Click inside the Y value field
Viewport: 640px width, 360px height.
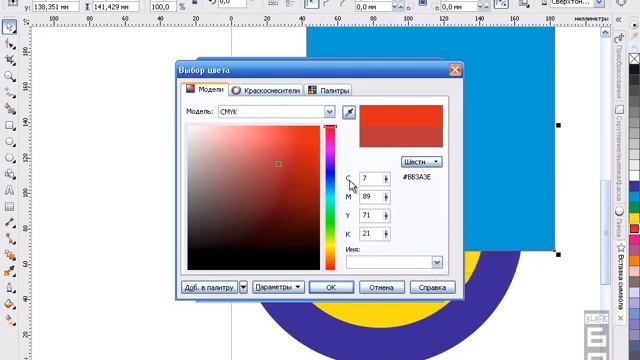371,216
